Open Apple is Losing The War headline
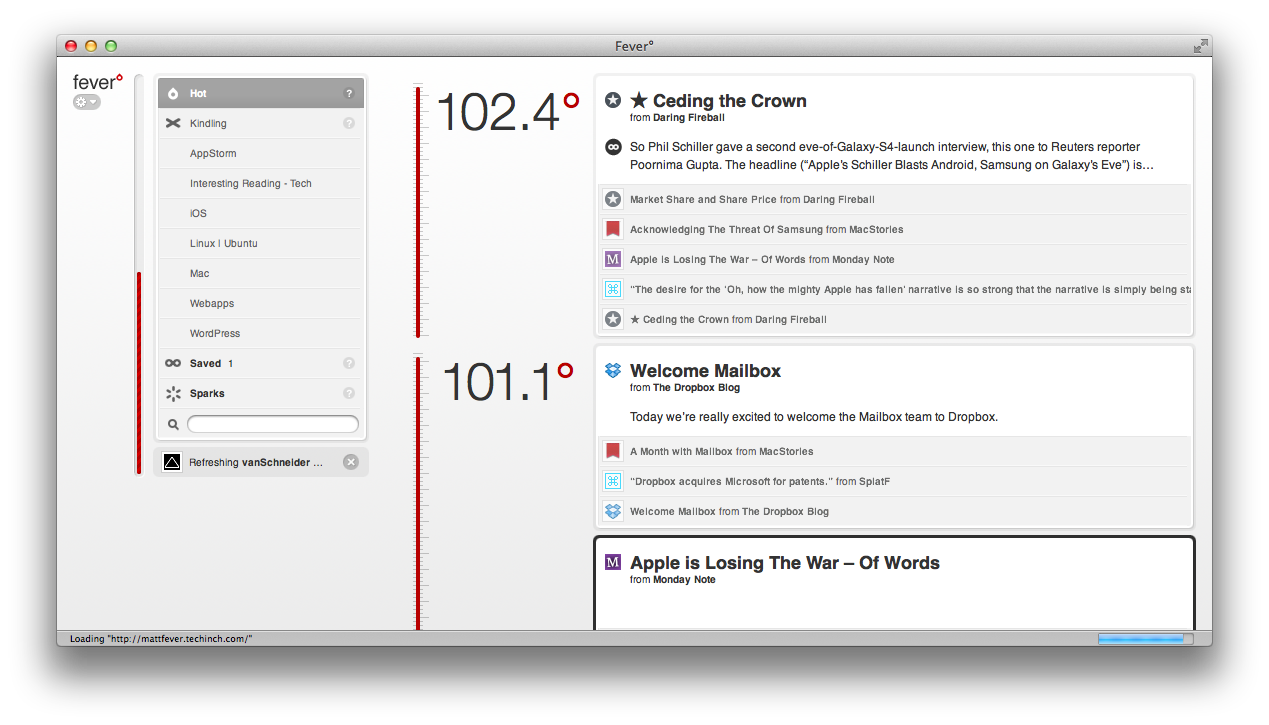1269x725 pixels. [x=785, y=563]
